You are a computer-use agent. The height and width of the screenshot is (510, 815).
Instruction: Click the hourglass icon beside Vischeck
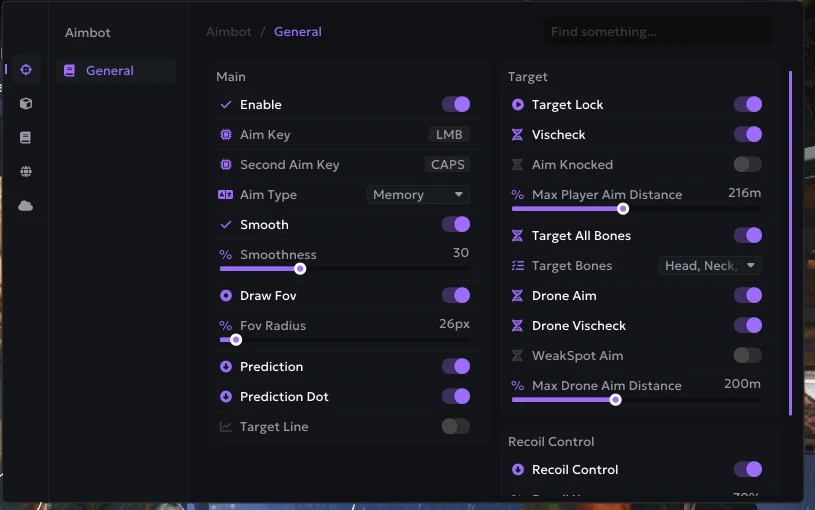pyautogui.click(x=517, y=135)
